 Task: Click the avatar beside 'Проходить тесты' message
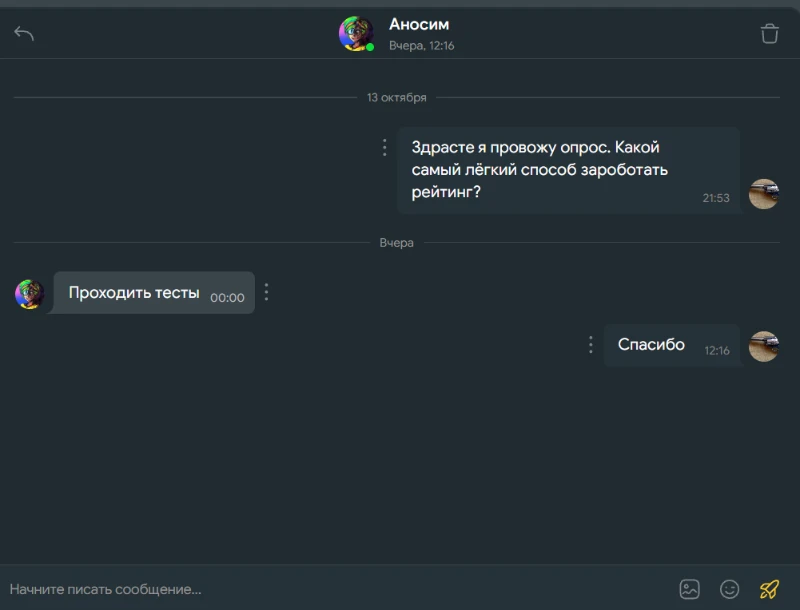30,294
